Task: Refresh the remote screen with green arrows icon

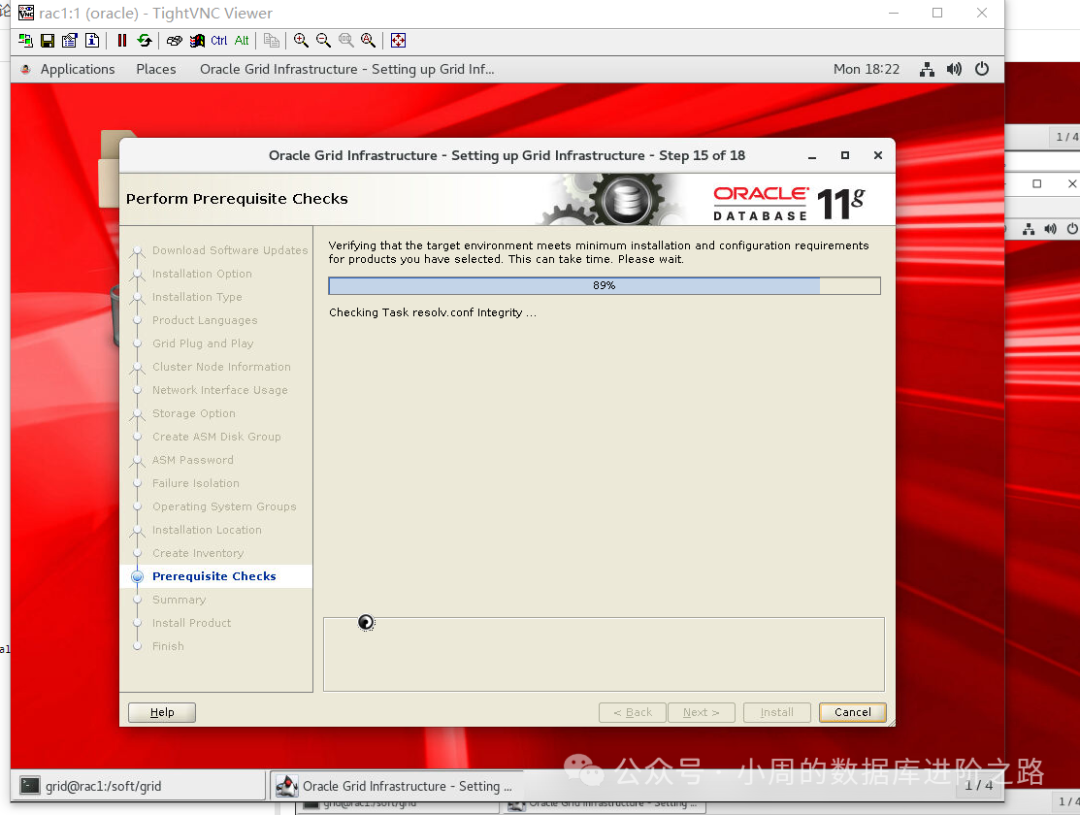Action: coord(144,41)
